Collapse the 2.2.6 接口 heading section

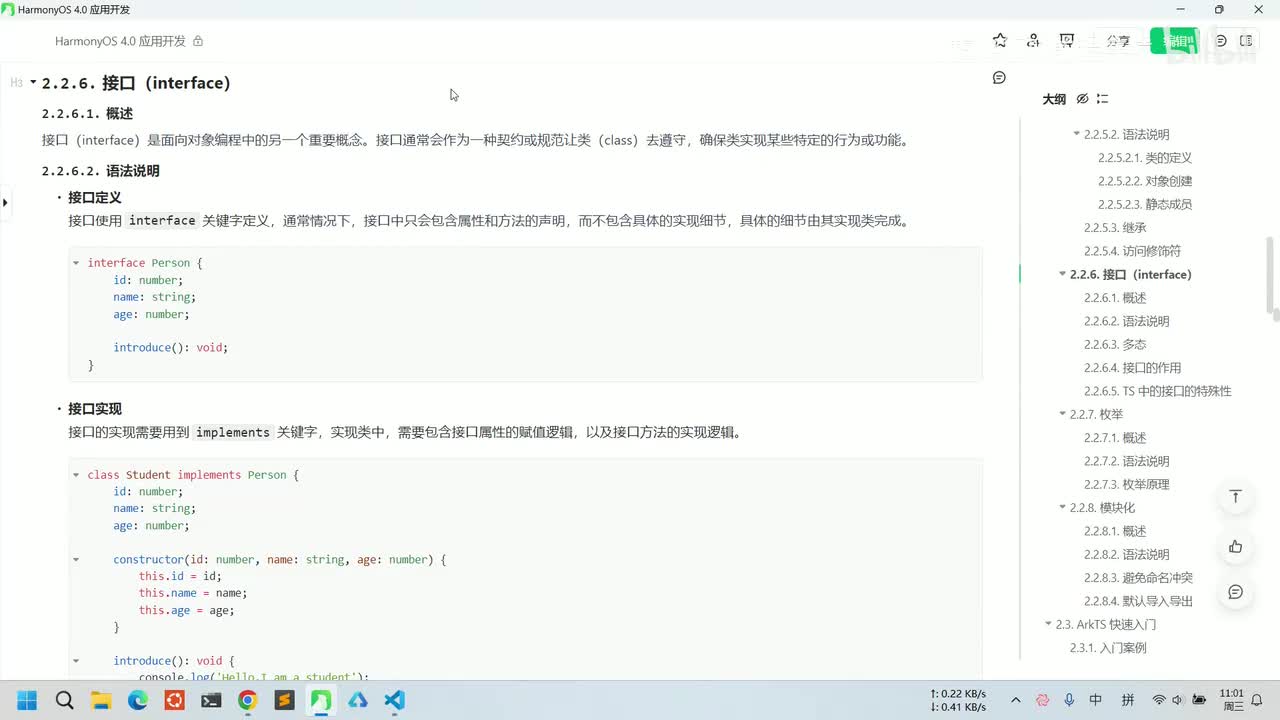tap(33, 83)
